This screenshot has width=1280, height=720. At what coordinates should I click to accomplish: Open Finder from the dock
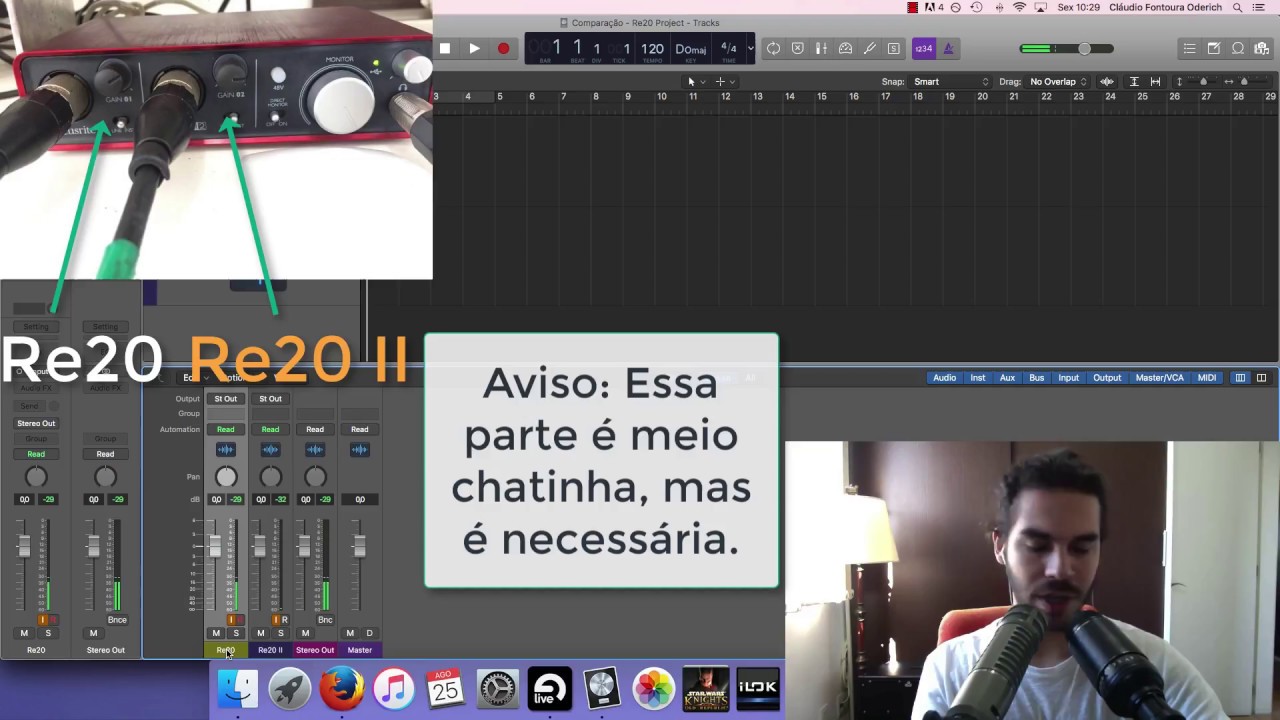pos(238,688)
